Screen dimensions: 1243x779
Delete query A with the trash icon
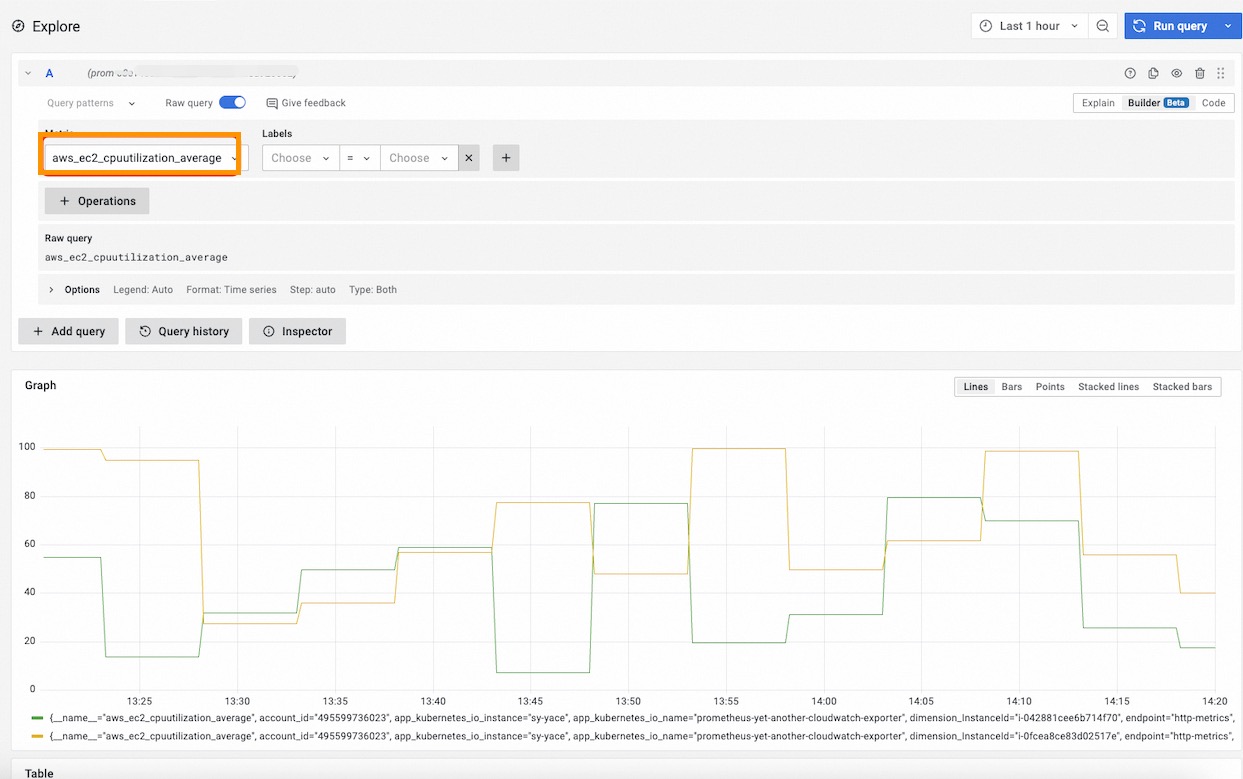[1199, 72]
